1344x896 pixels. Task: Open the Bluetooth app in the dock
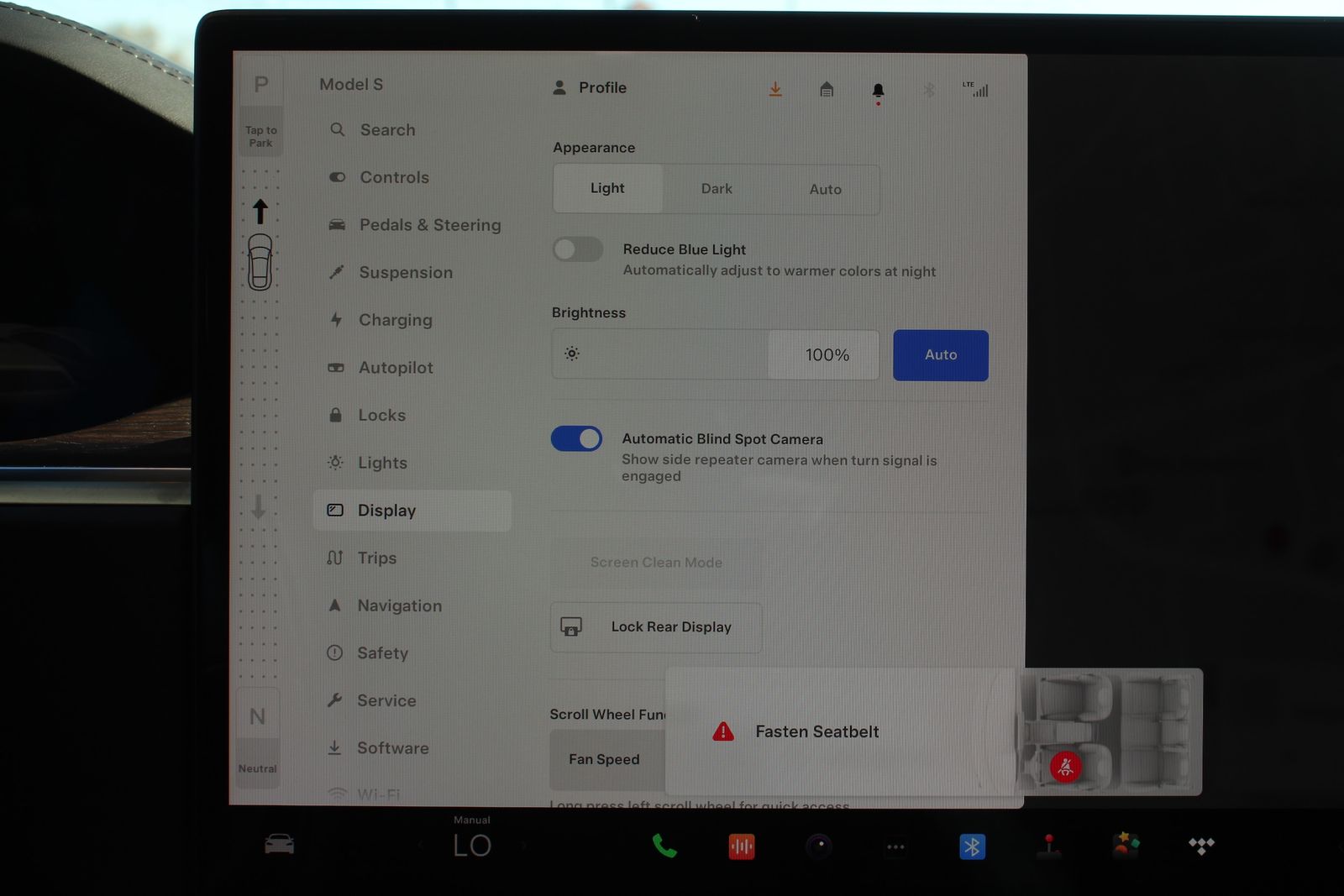tap(972, 846)
